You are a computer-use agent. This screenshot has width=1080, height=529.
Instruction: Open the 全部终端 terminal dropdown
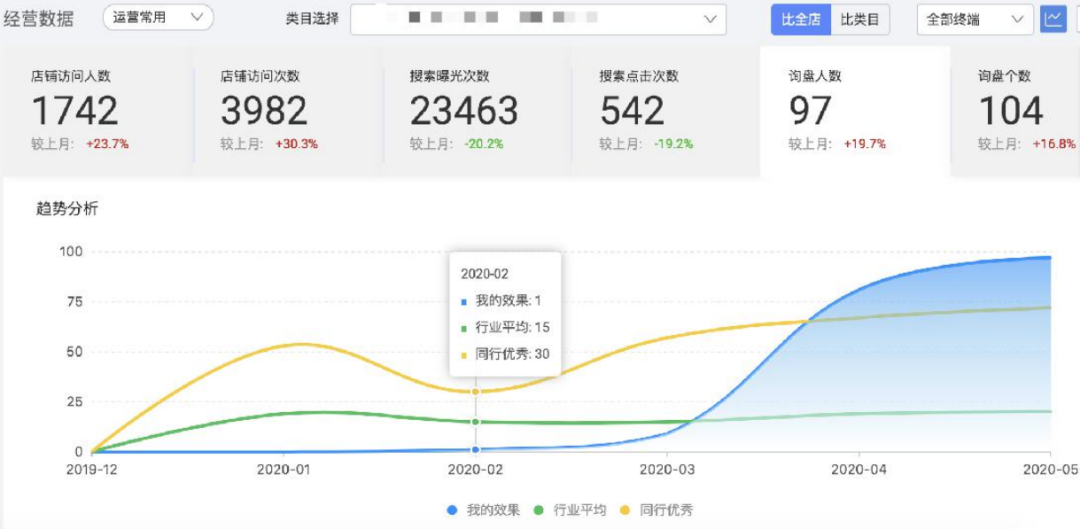point(975,19)
